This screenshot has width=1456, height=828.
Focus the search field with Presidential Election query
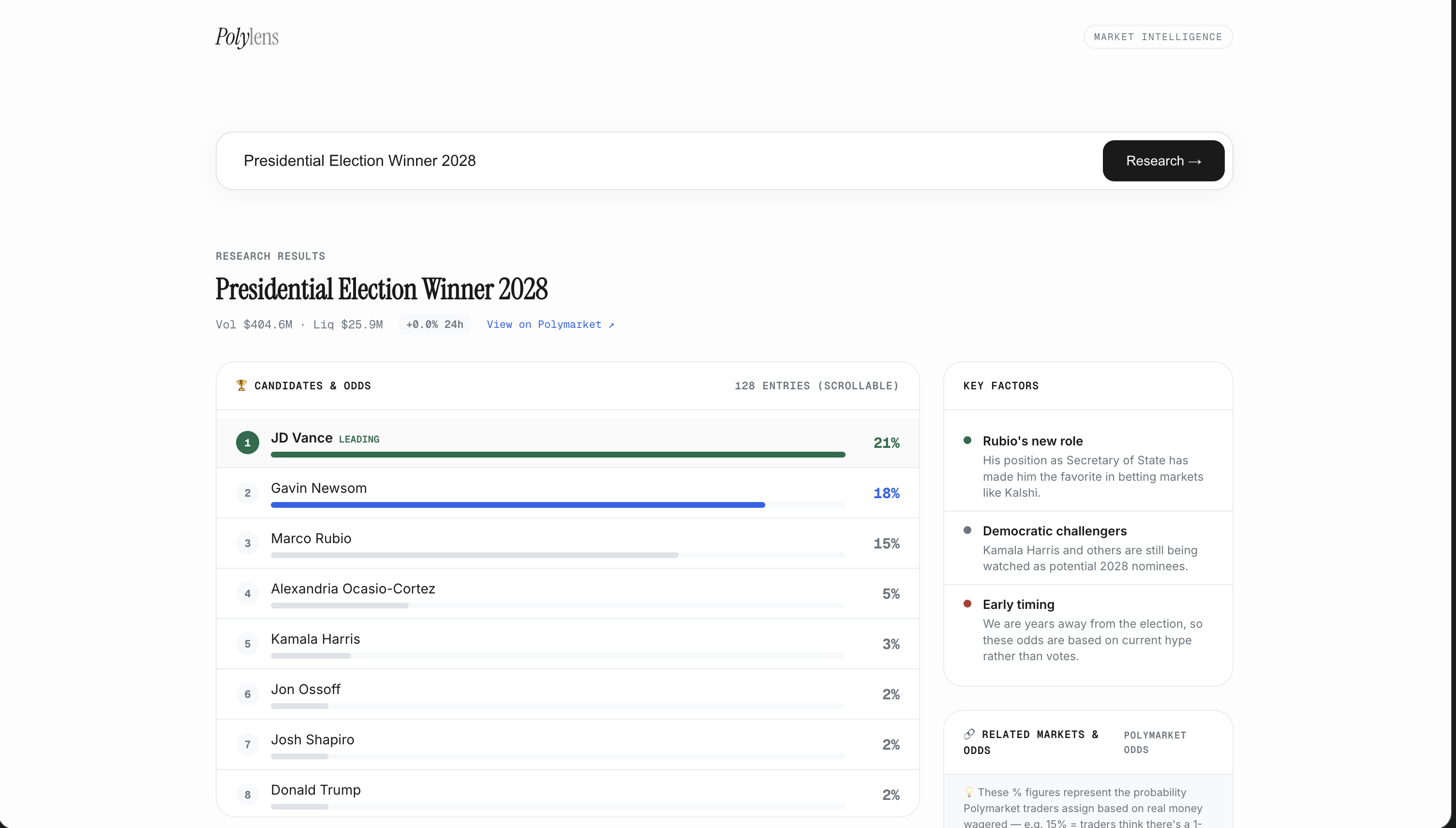click(x=654, y=161)
